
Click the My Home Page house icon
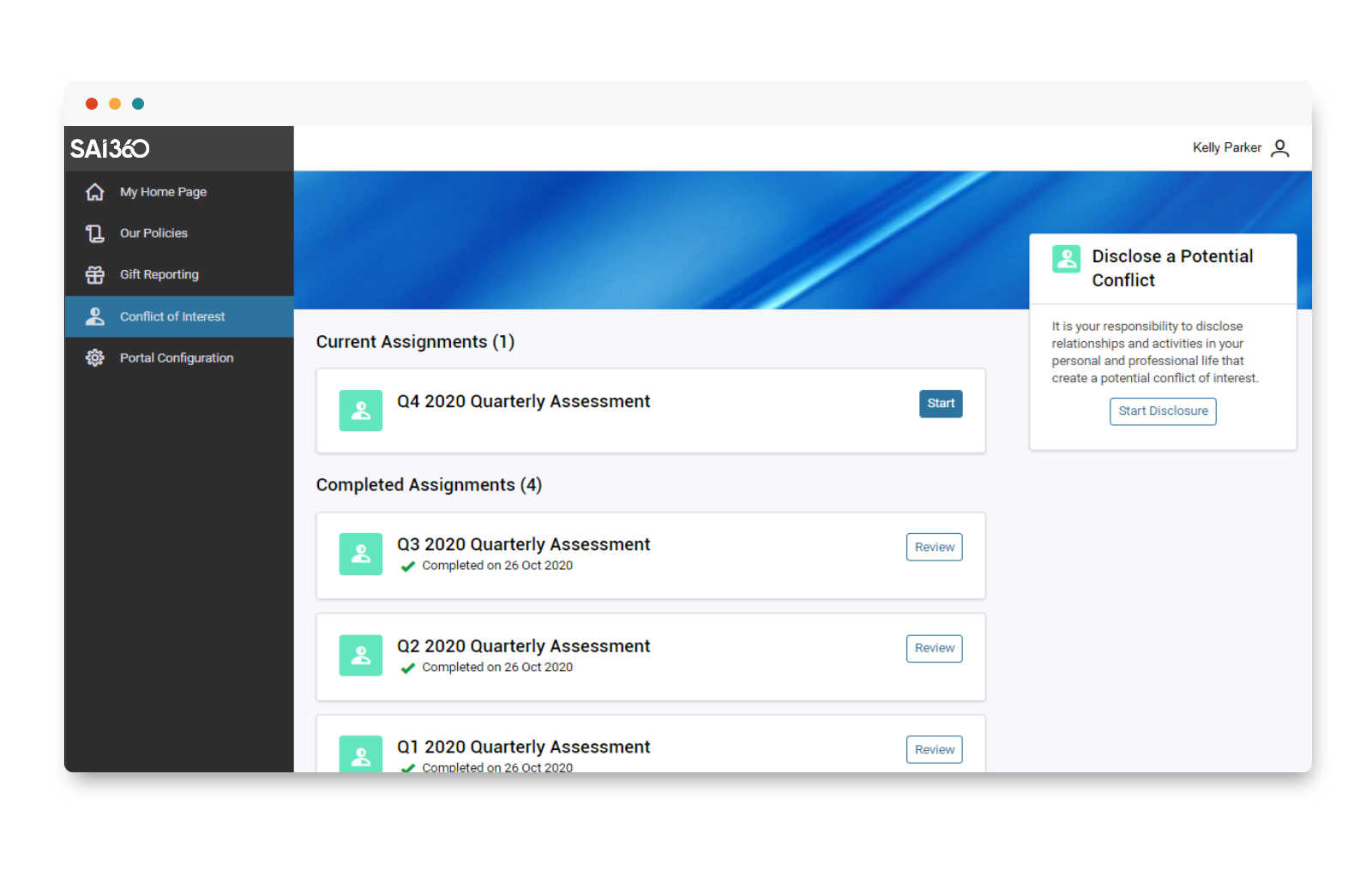(94, 191)
